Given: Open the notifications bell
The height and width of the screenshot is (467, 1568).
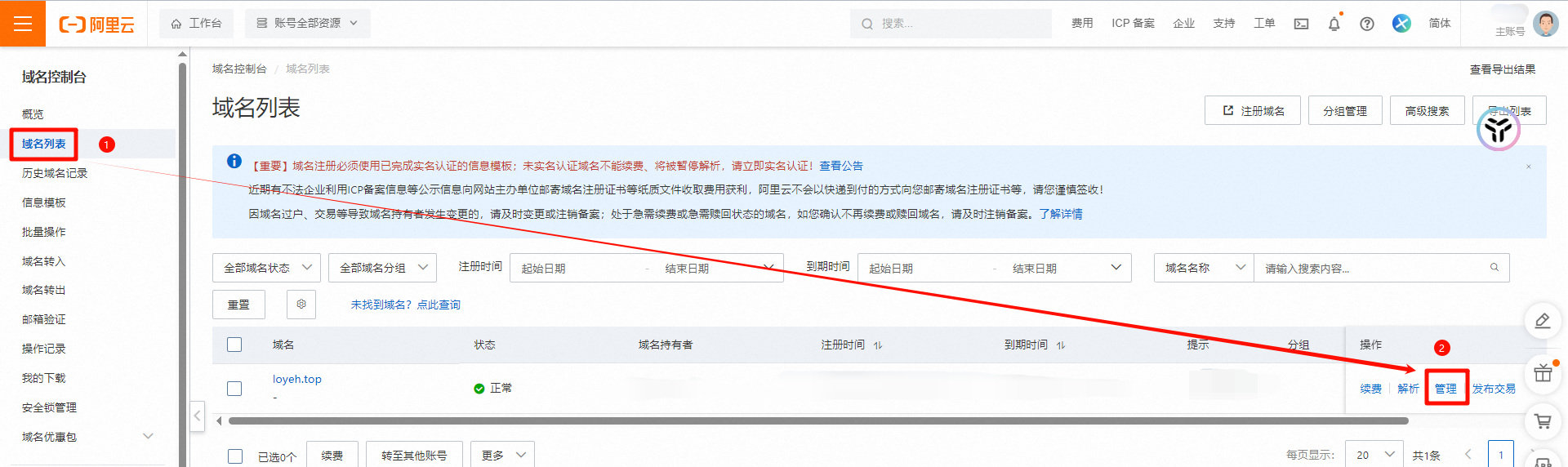Looking at the screenshot, I should point(1334,24).
